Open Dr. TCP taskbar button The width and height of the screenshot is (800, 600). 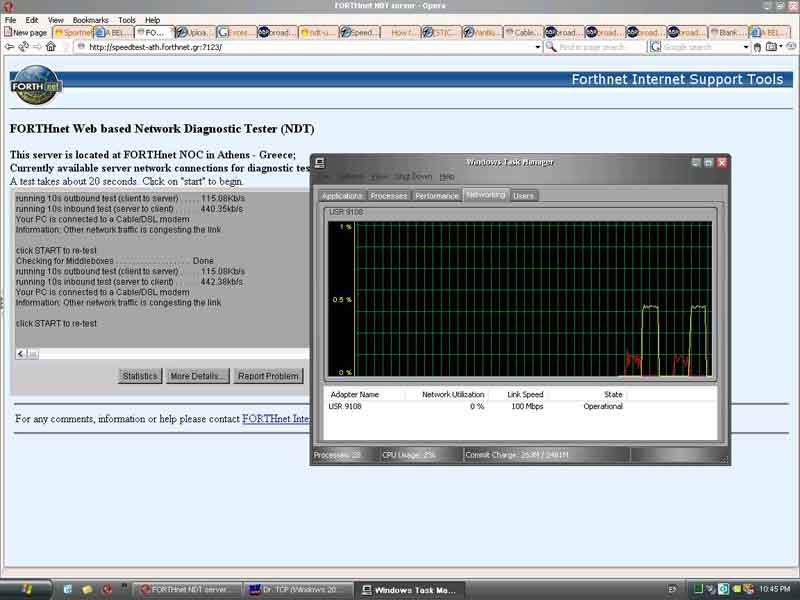(297, 590)
